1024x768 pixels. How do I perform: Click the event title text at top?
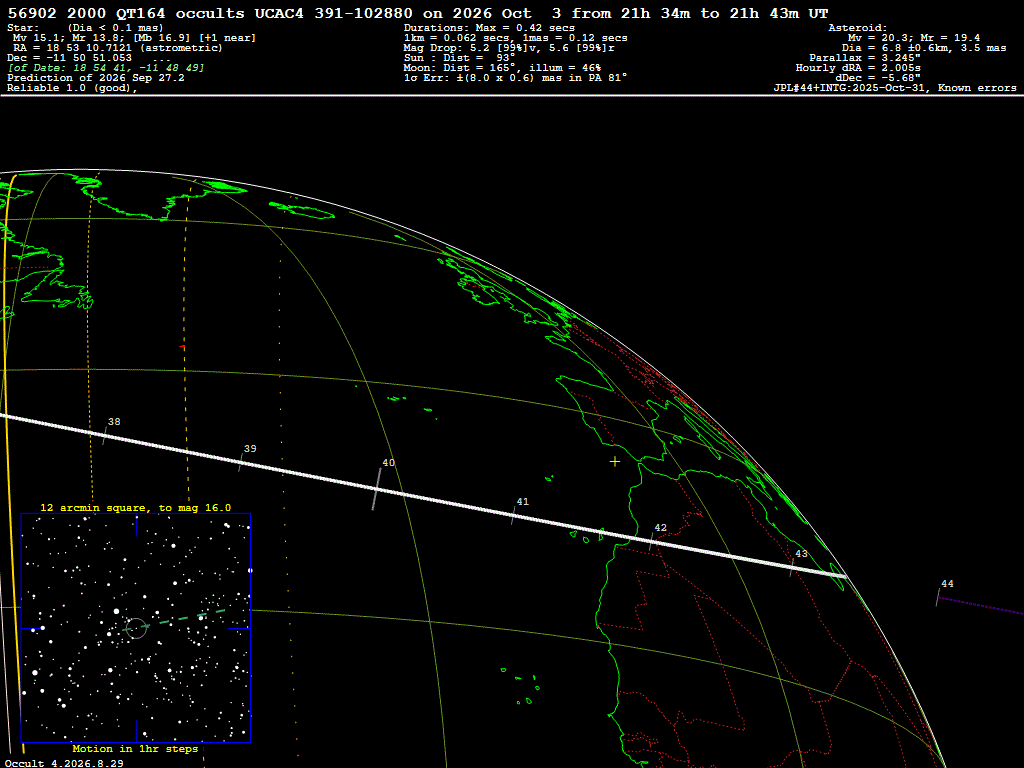point(418,13)
